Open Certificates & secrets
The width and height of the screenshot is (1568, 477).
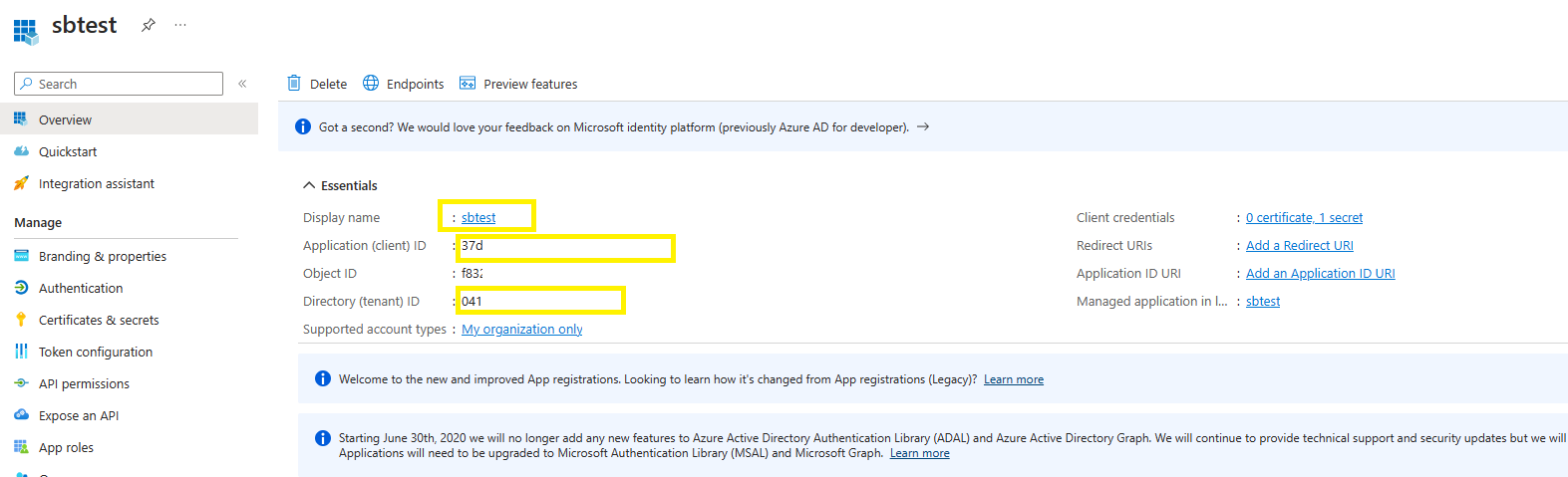coord(99,320)
